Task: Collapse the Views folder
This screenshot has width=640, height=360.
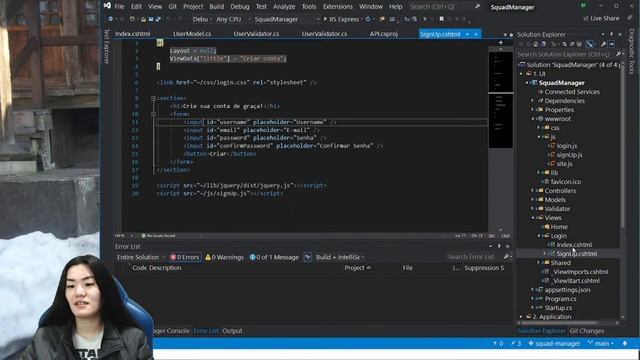Action: coord(533,218)
